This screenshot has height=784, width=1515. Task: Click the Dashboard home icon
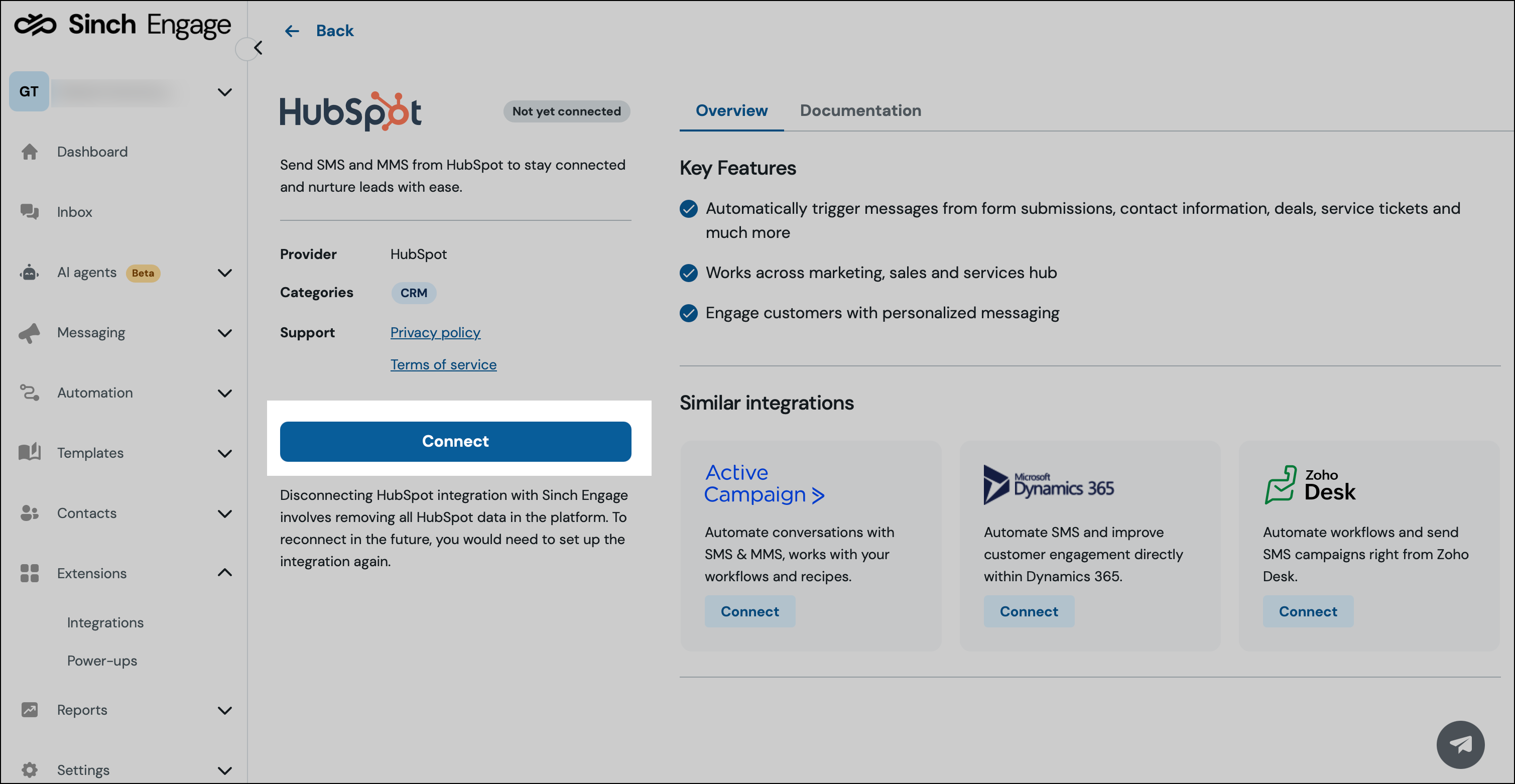tap(30, 152)
